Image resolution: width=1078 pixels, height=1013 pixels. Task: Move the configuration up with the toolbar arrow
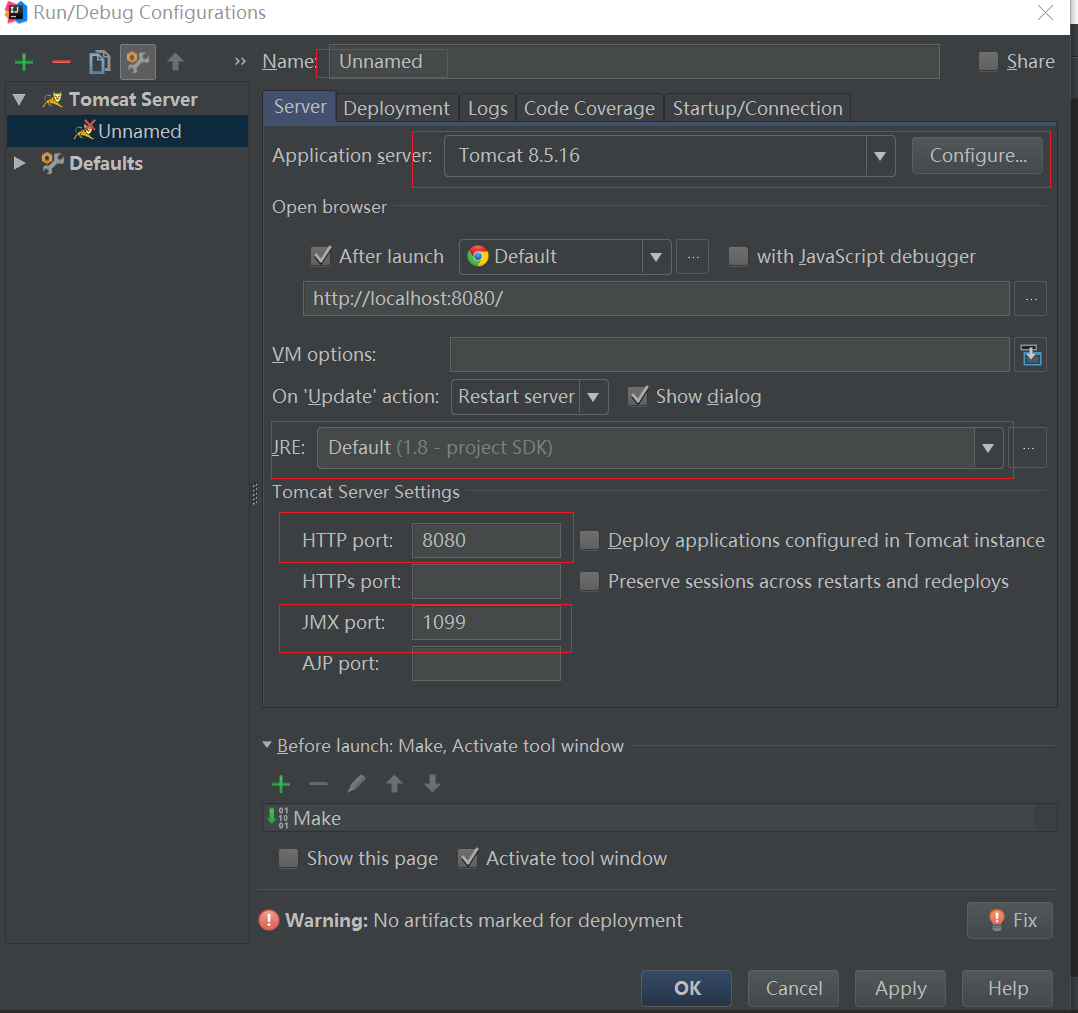175,63
